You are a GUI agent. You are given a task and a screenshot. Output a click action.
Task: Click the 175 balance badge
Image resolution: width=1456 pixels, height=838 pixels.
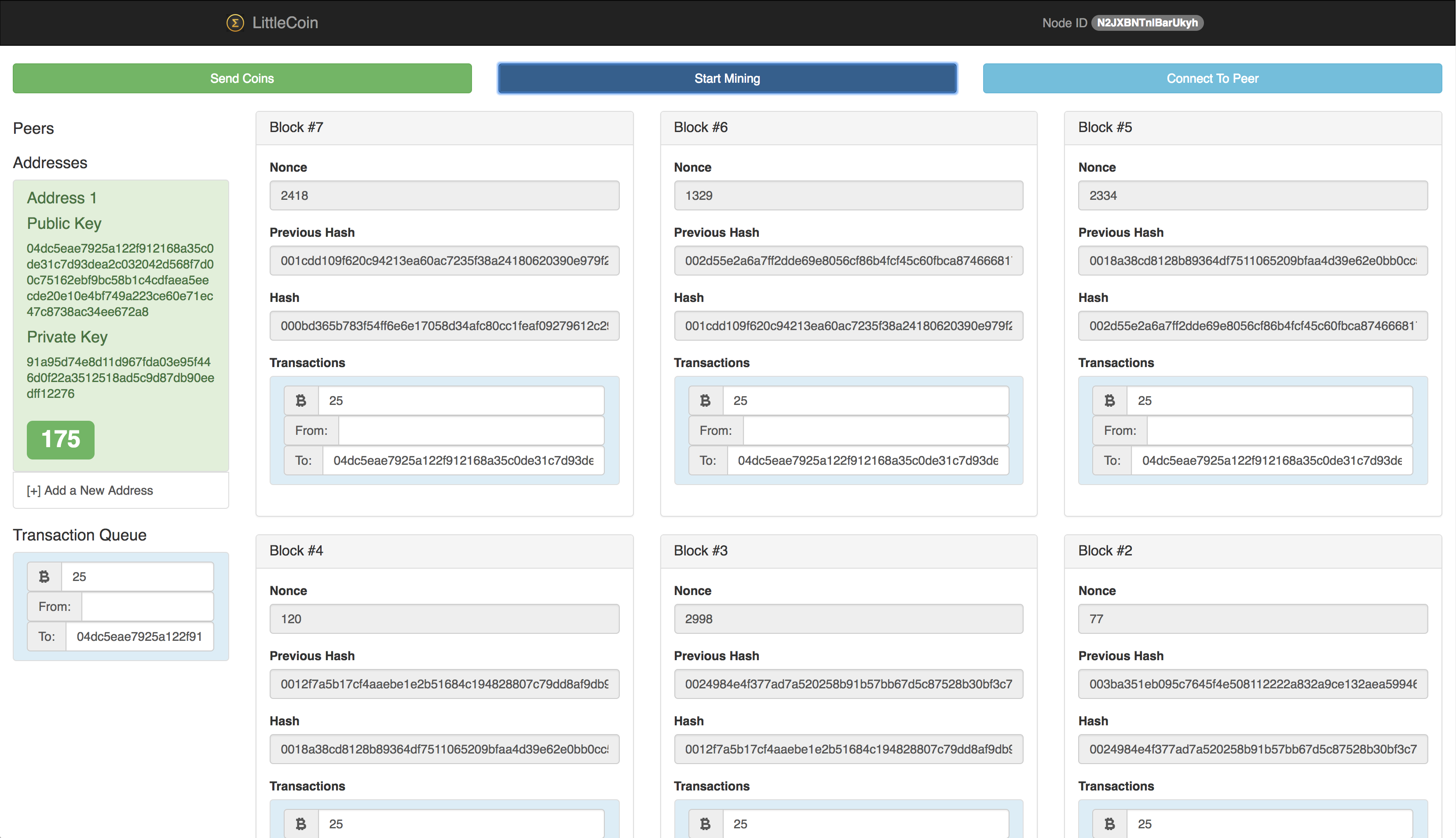(60, 440)
